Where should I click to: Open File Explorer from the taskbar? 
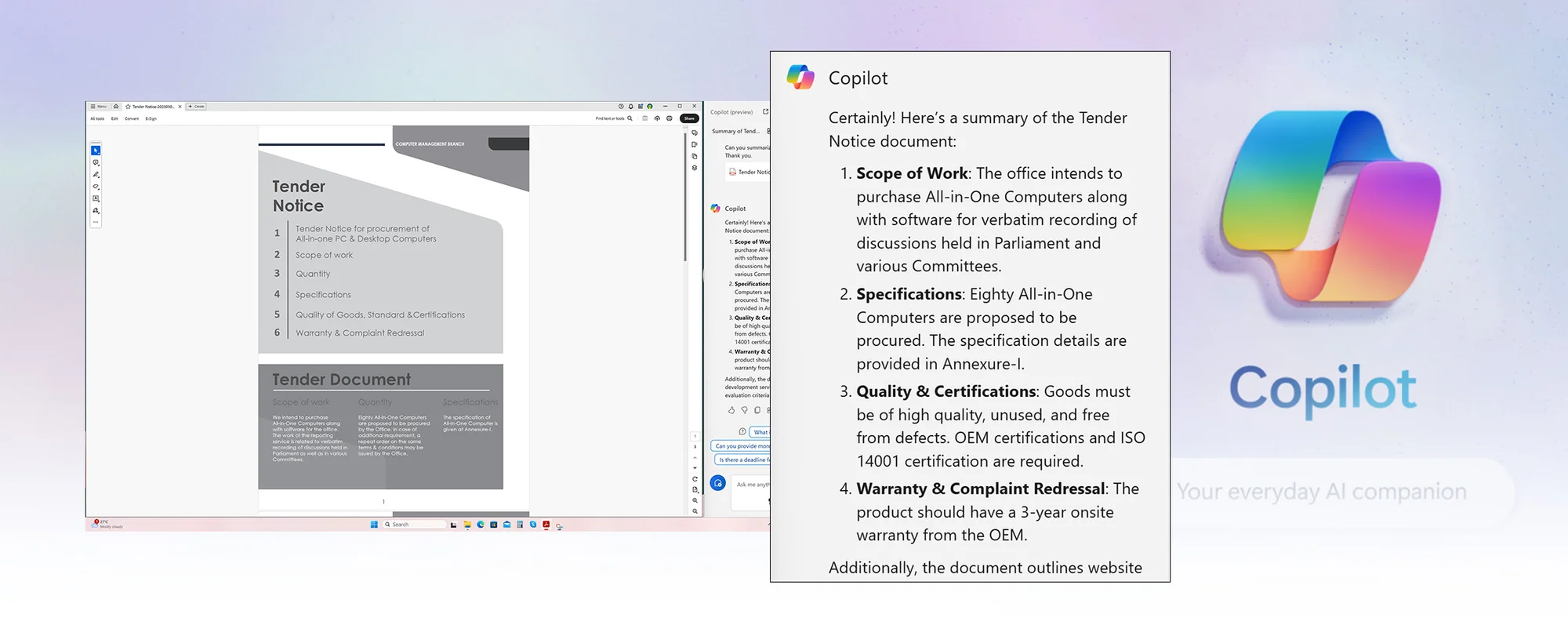[467, 525]
